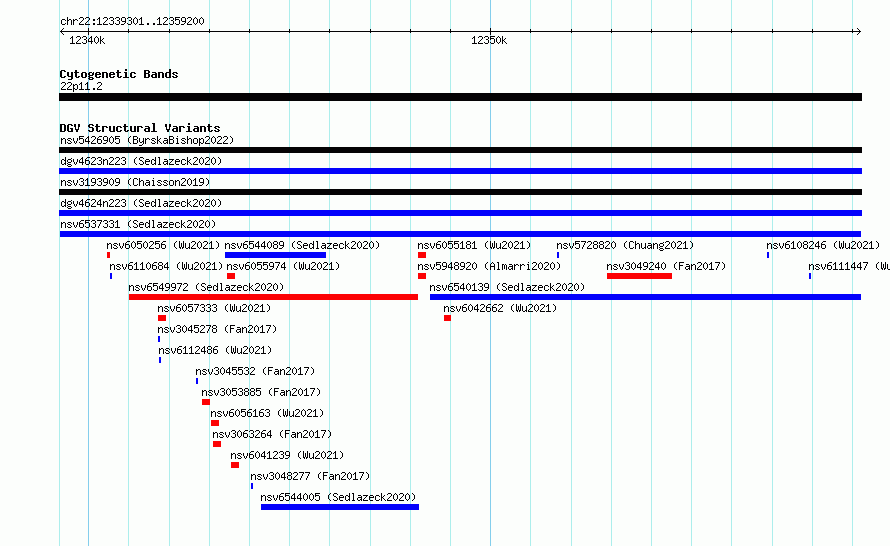
Task: Open variant nsv6042662 (Wu2021) label
Action: [x=500, y=308]
